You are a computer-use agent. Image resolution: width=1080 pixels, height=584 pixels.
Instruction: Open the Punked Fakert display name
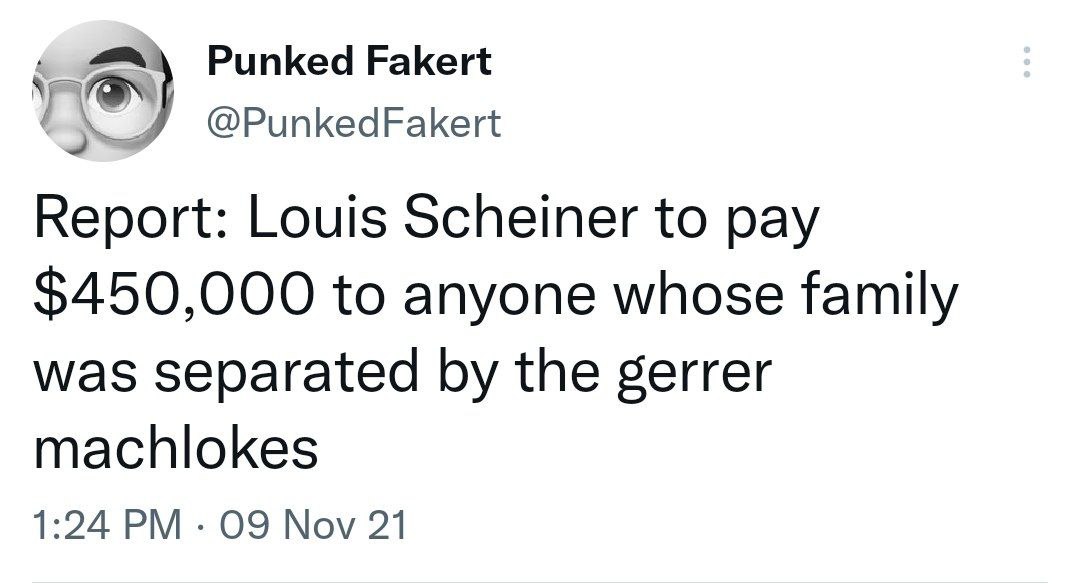click(349, 63)
